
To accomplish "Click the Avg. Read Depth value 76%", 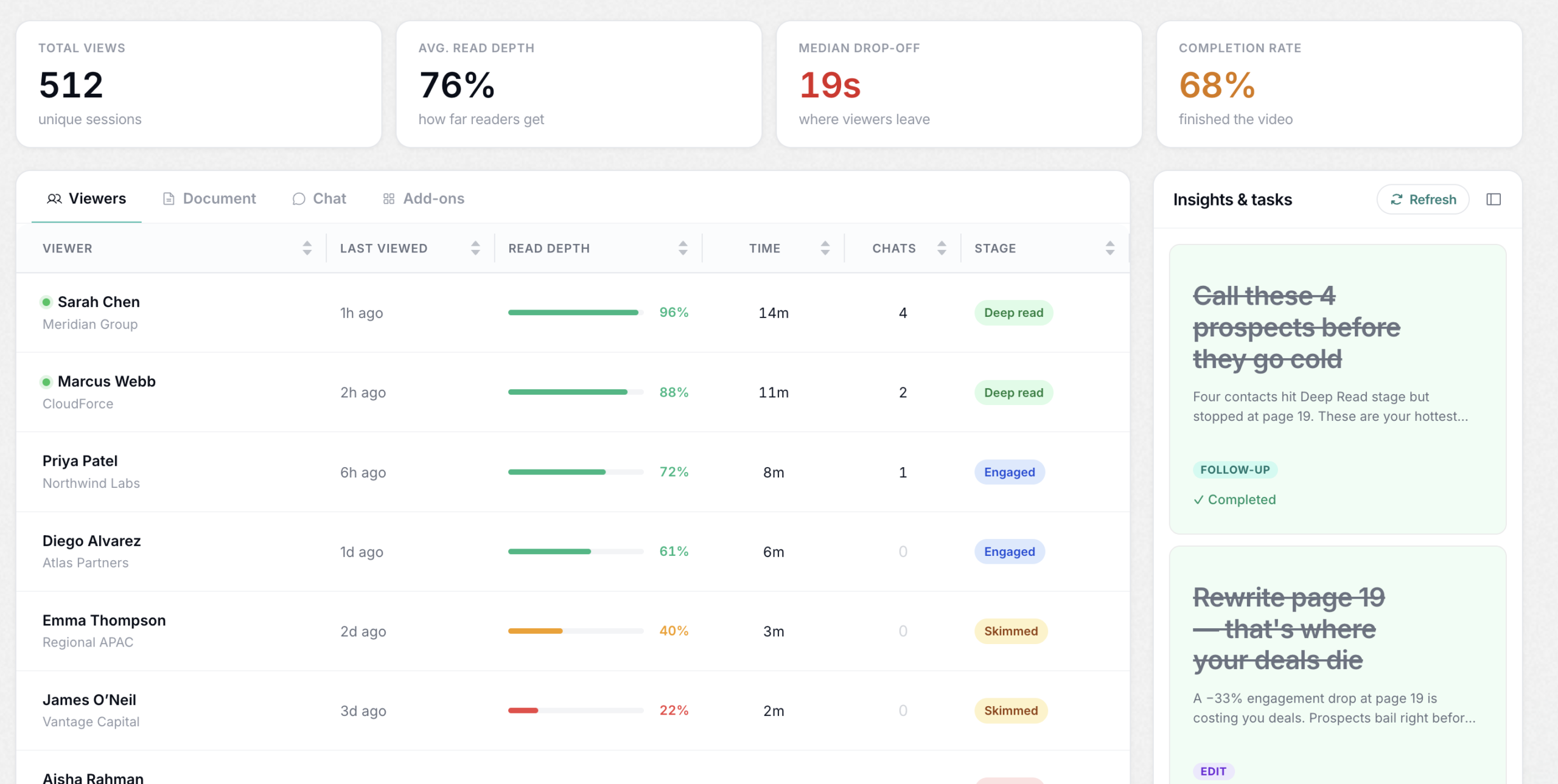I will [x=457, y=85].
